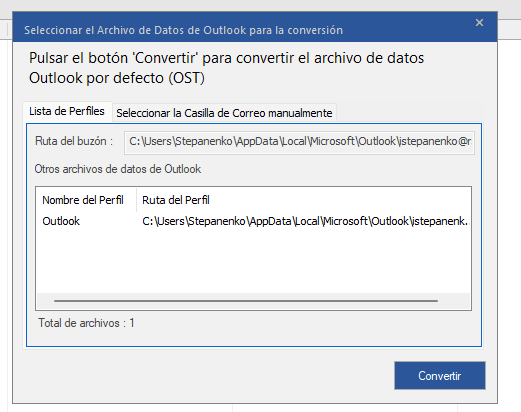Click the column divider after Nombre del Perfil

tap(136, 200)
